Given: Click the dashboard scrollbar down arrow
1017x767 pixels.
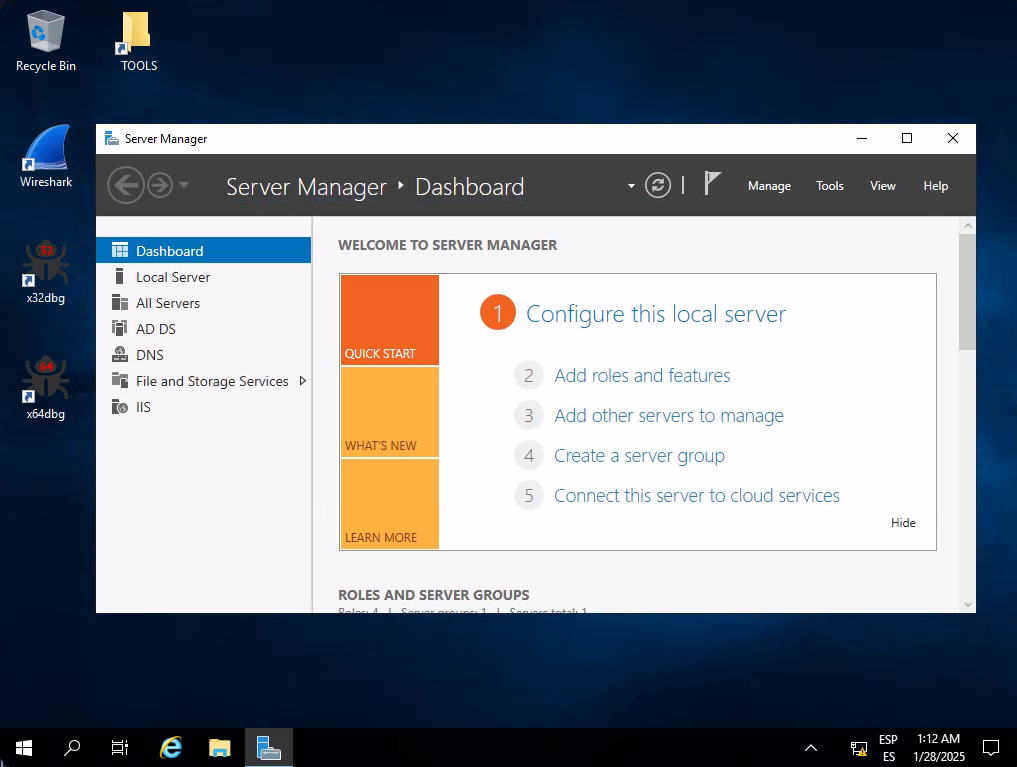Looking at the screenshot, I should tap(968, 604).
